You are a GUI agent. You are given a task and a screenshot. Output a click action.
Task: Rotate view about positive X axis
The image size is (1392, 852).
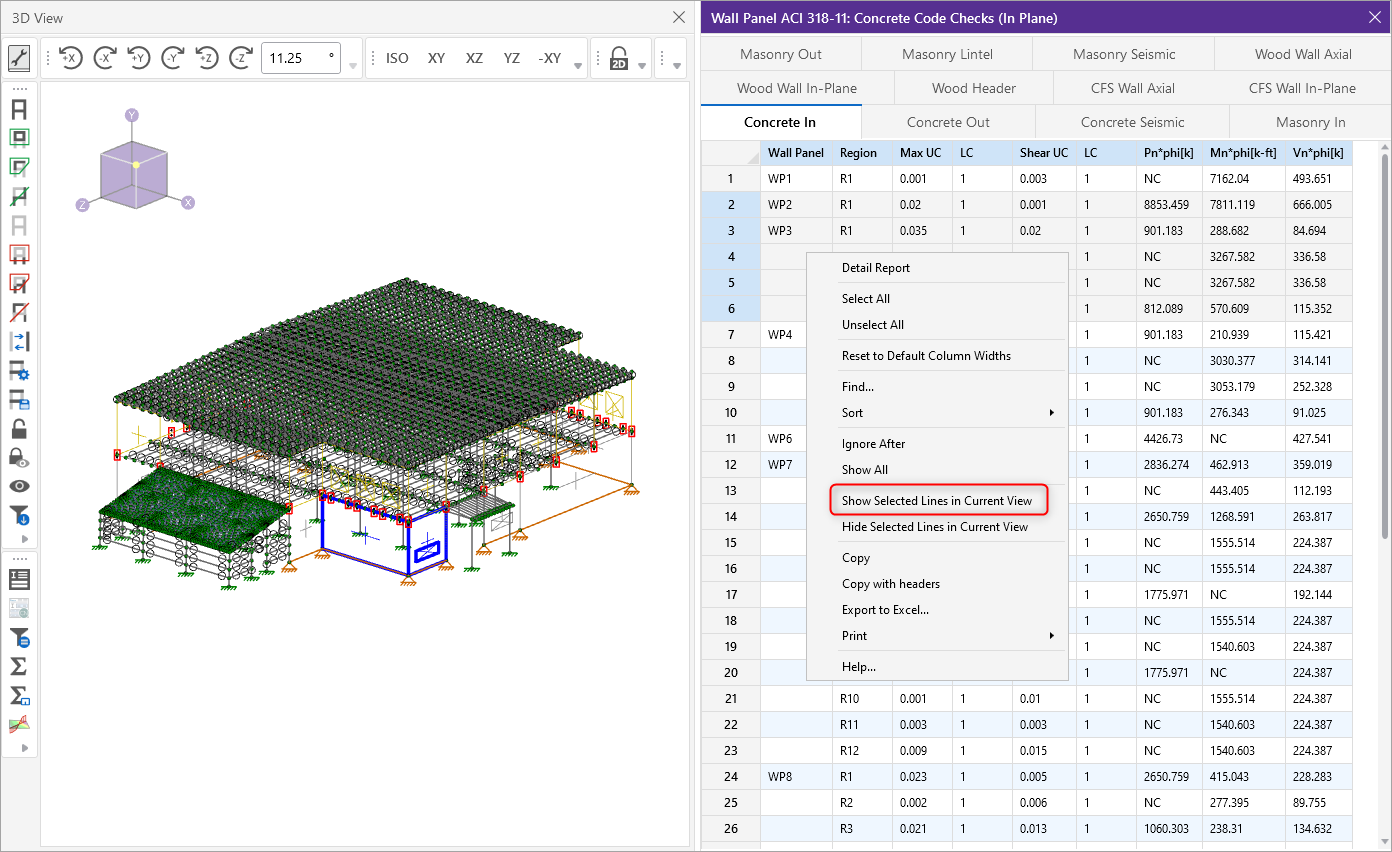click(70, 58)
